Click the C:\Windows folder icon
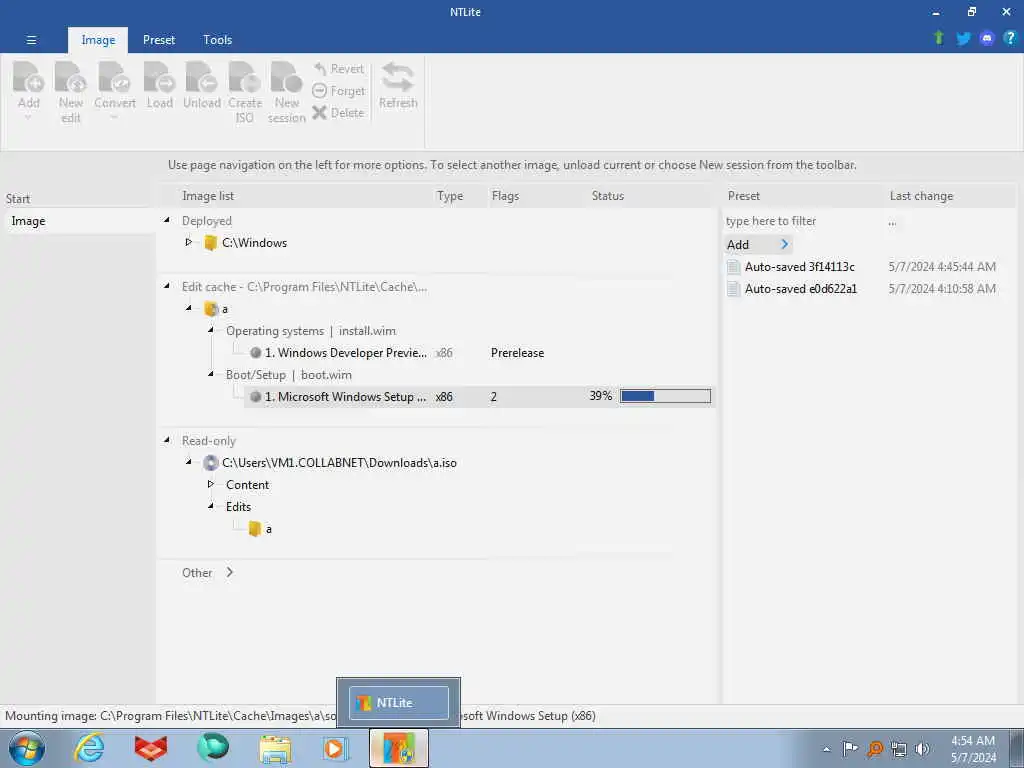1024x768 pixels. point(210,243)
